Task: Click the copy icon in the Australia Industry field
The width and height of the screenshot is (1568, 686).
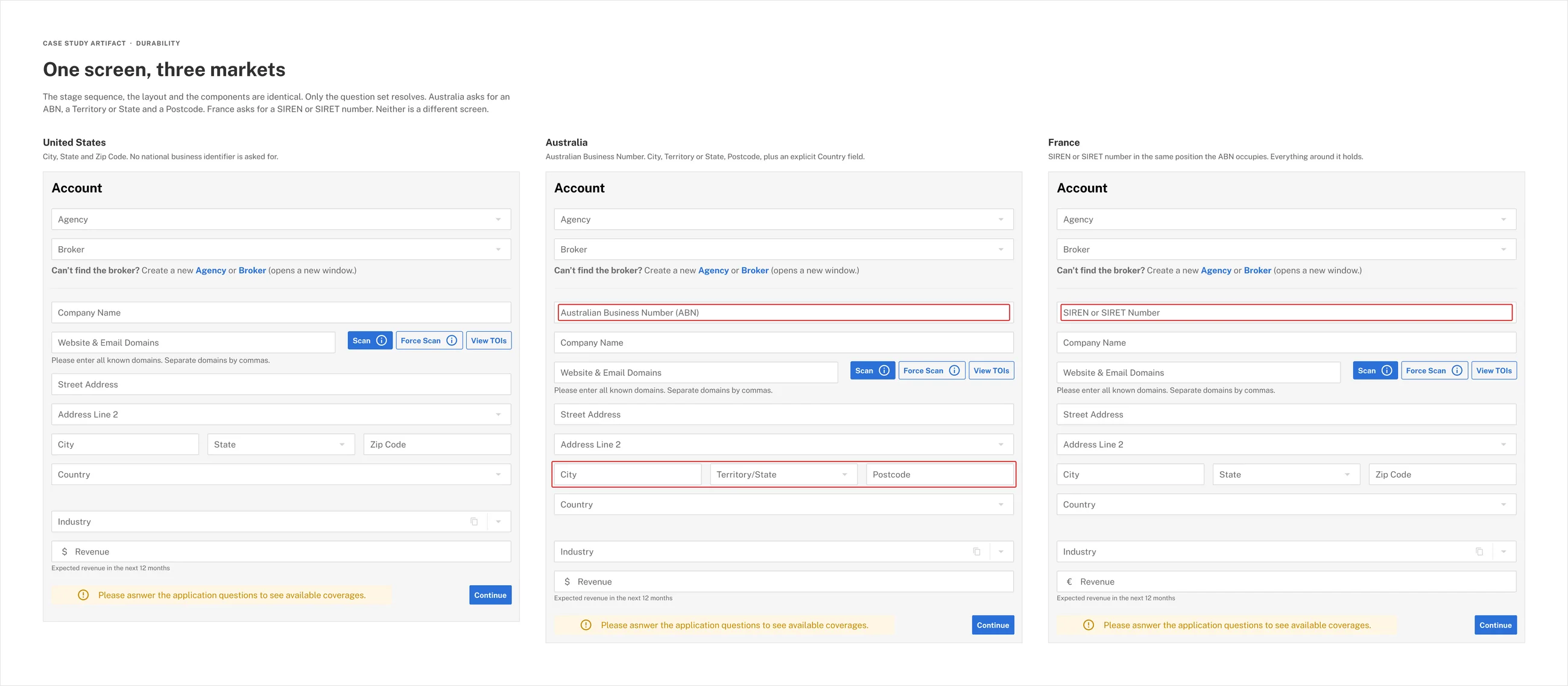Action: click(x=977, y=551)
